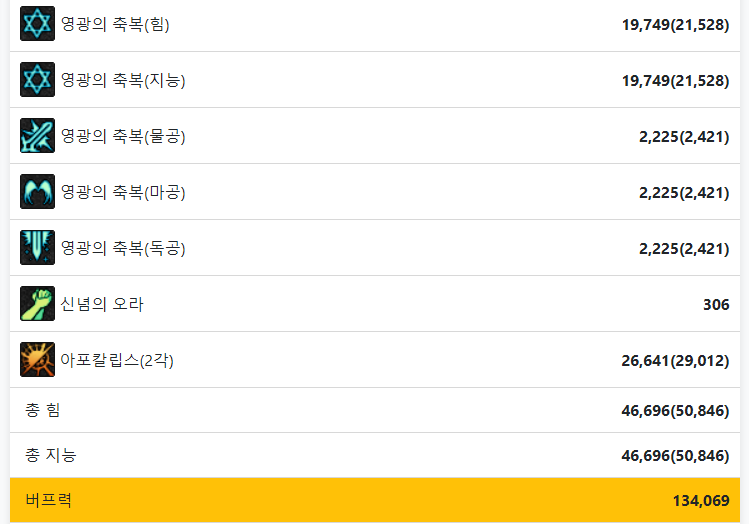Image resolution: width=749 pixels, height=524 pixels.
Task: Click the 아포칼립스(2각) skill name
Action: (117, 360)
